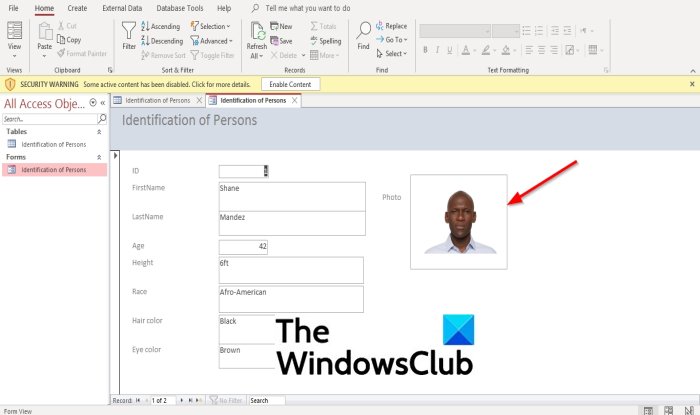This screenshot has height=415, width=700.
Task: Open the More records dropdown
Action: point(325,55)
